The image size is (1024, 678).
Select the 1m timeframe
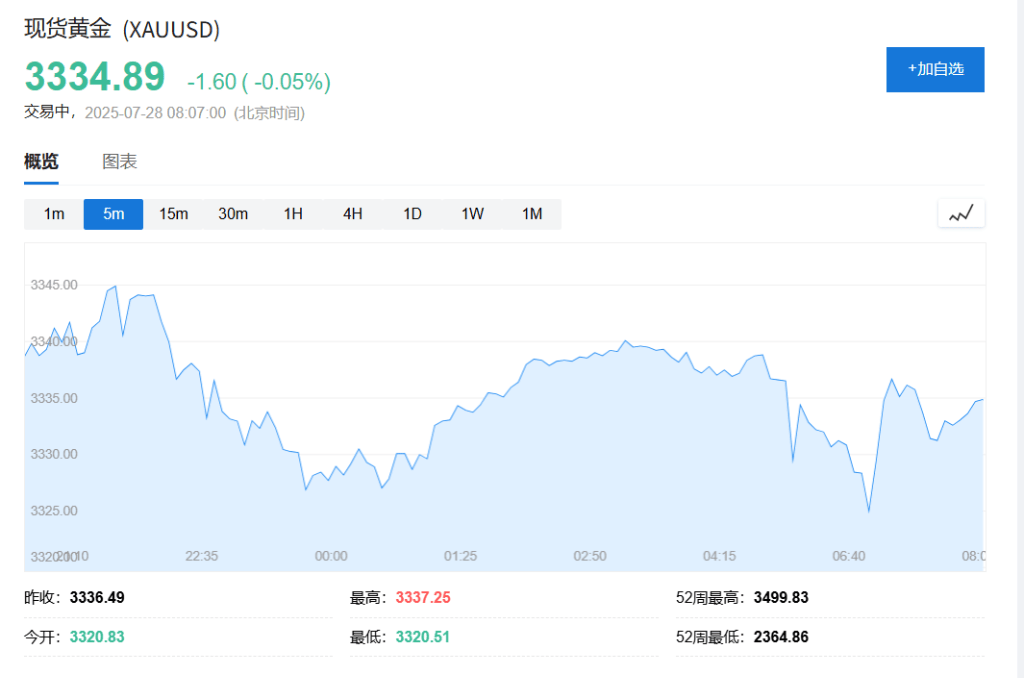tap(54, 214)
